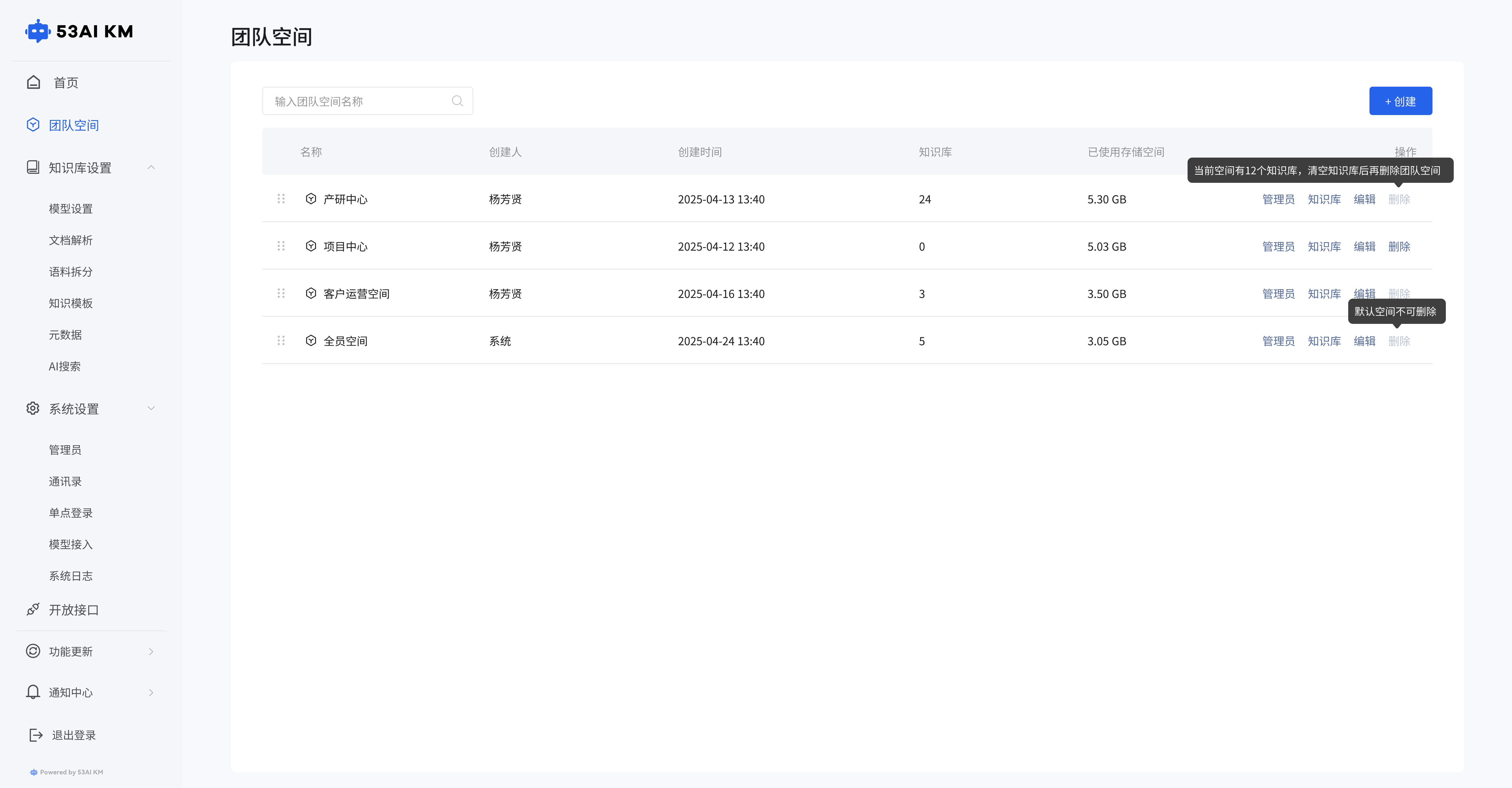This screenshot has height=788, width=1512.
Task: Click the cube icon beside 客户运营空间
Action: 311,293
